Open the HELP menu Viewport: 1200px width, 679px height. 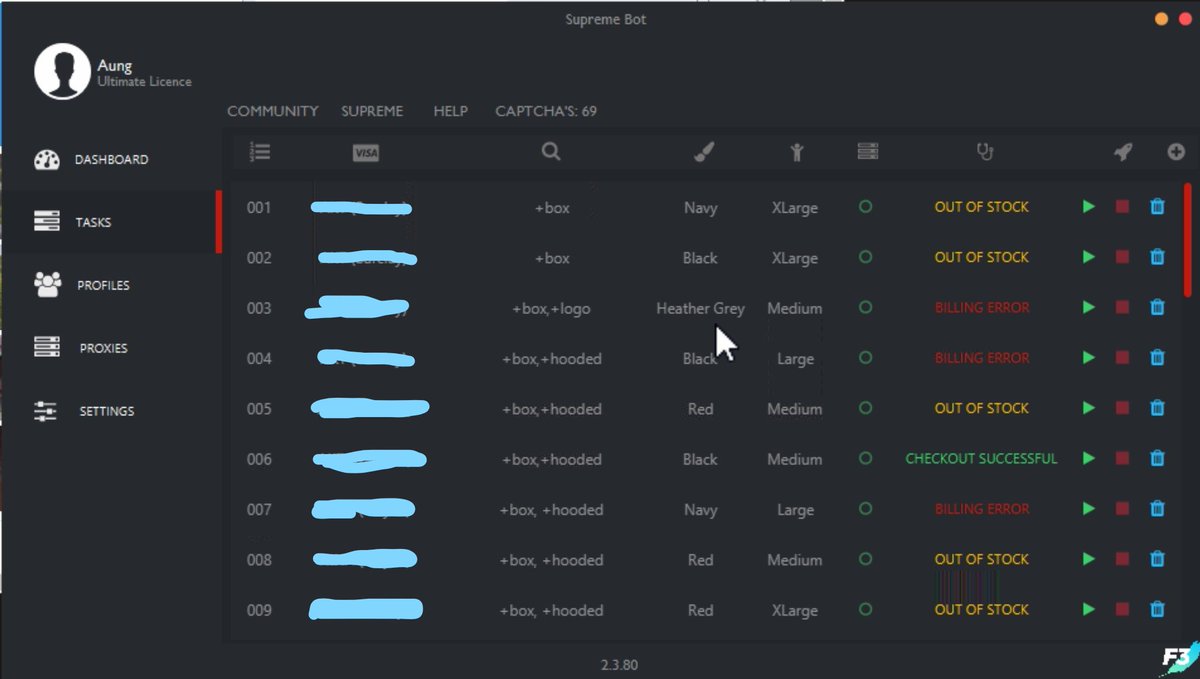(x=450, y=111)
